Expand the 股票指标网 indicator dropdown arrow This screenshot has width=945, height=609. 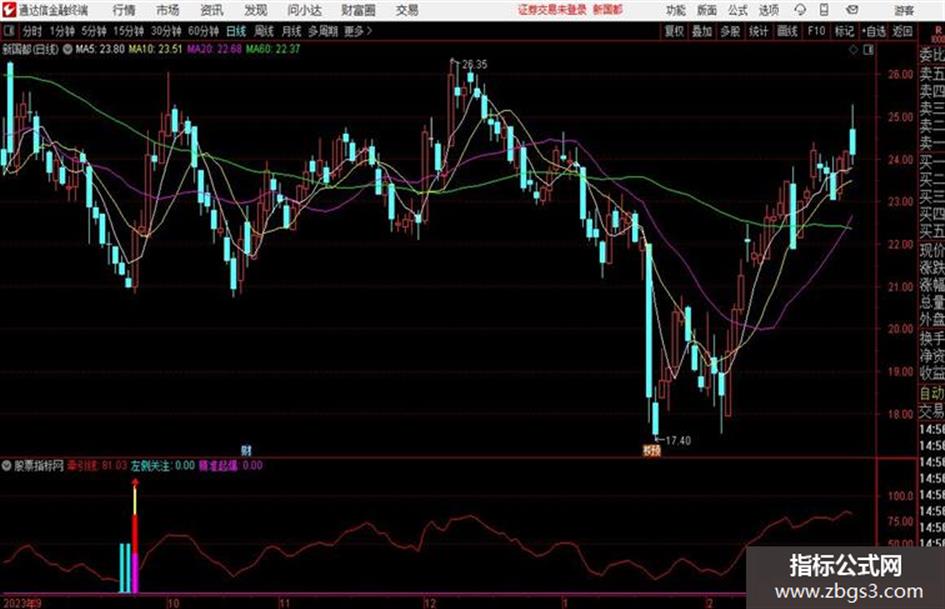tap(7, 465)
